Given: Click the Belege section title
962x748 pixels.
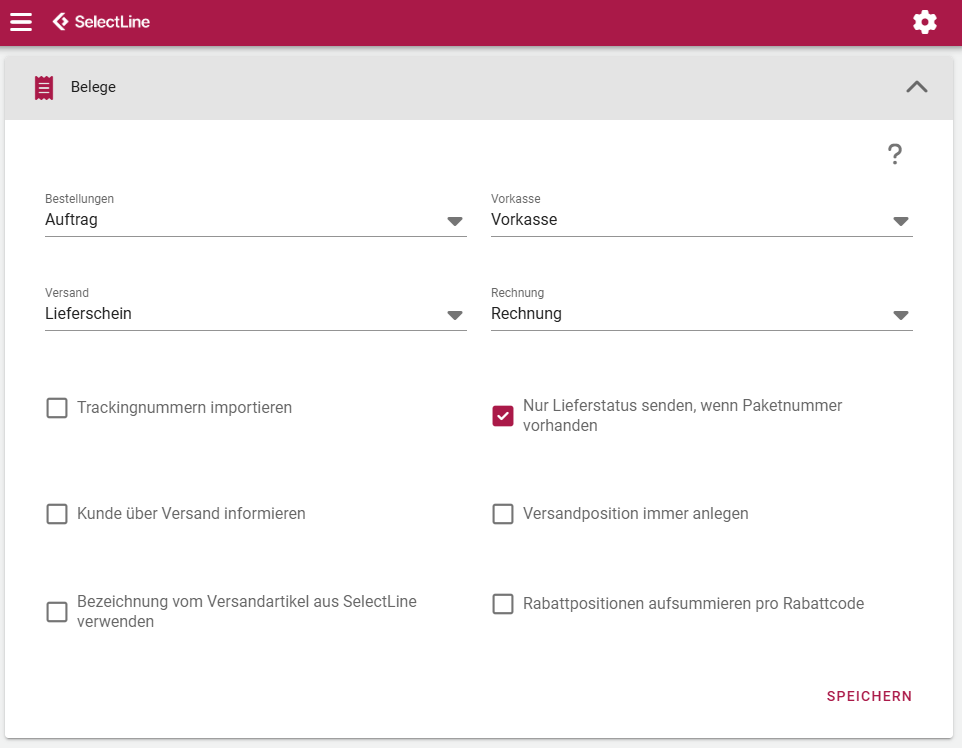Looking at the screenshot, I should 93,87.
